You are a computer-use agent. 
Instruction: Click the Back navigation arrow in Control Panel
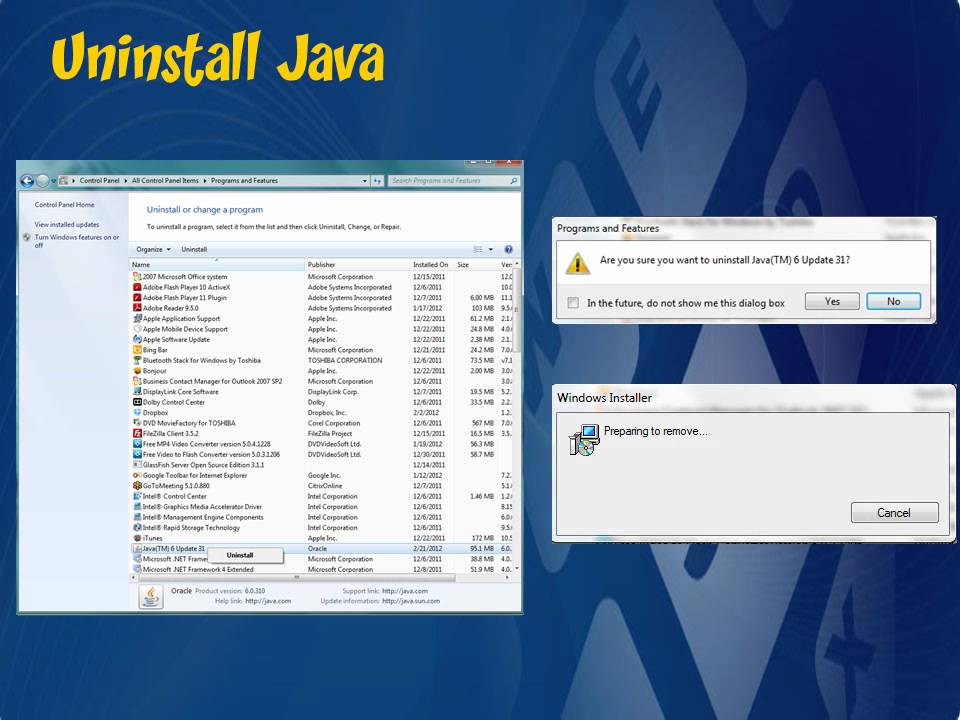tap(27, 181)
